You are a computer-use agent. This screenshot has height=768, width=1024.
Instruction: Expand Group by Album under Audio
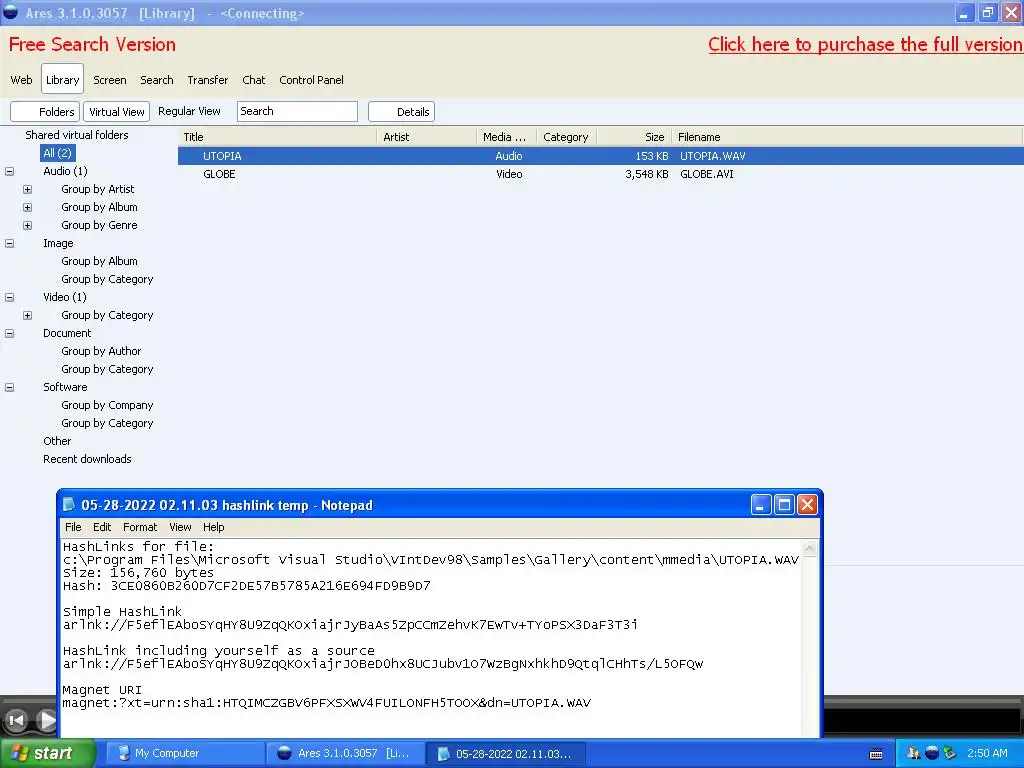[27, 207]
